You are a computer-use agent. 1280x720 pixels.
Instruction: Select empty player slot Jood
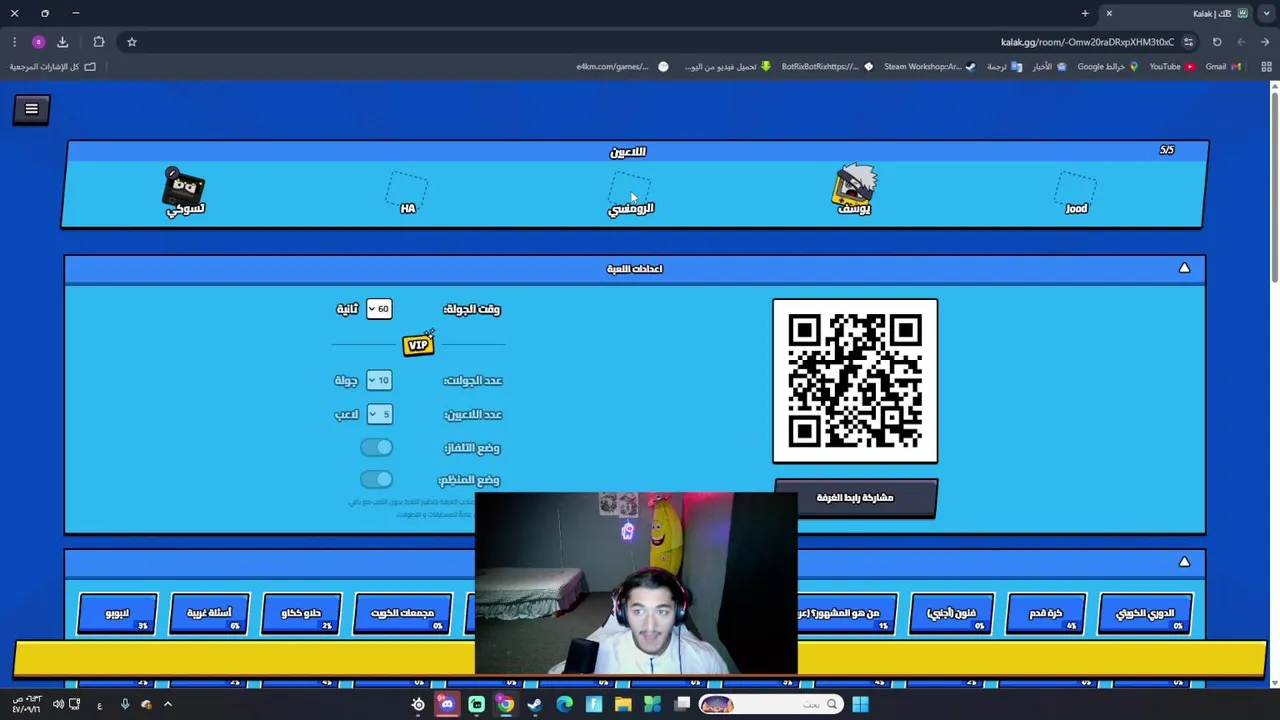[x=1076, y=193]
